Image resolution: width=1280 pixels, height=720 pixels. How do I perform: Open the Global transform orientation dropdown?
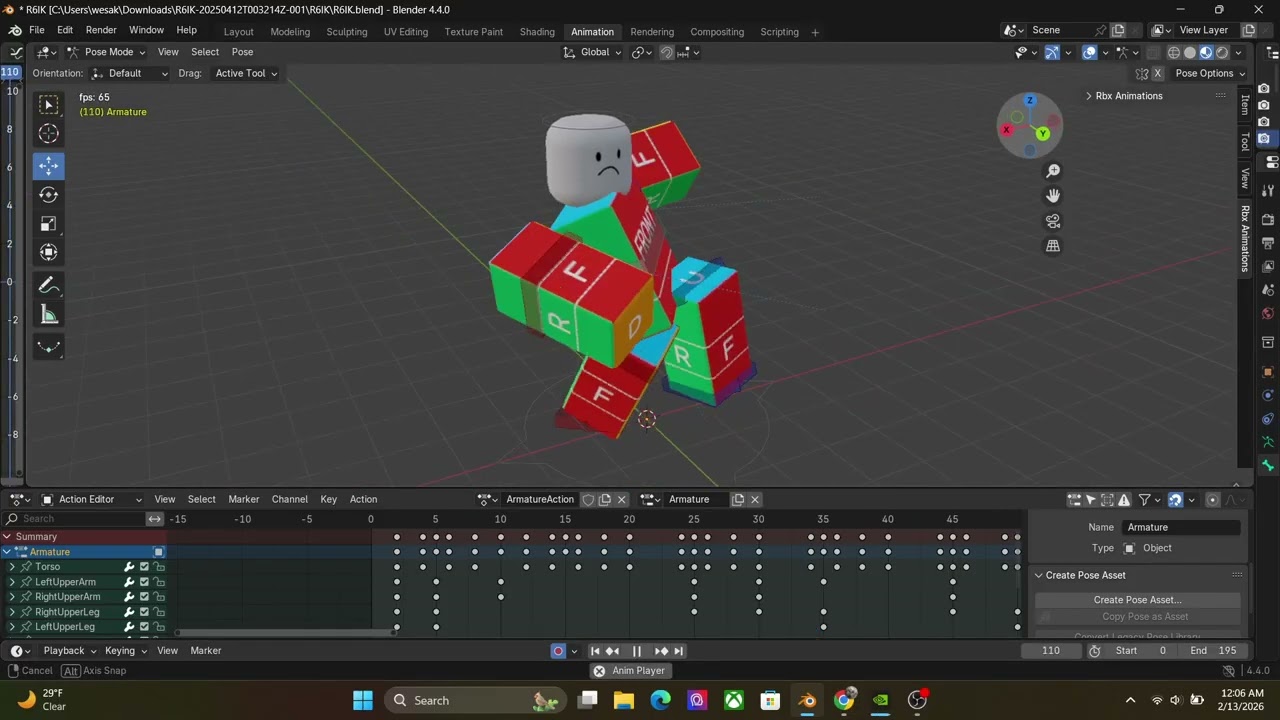click(x=593, y=52)
